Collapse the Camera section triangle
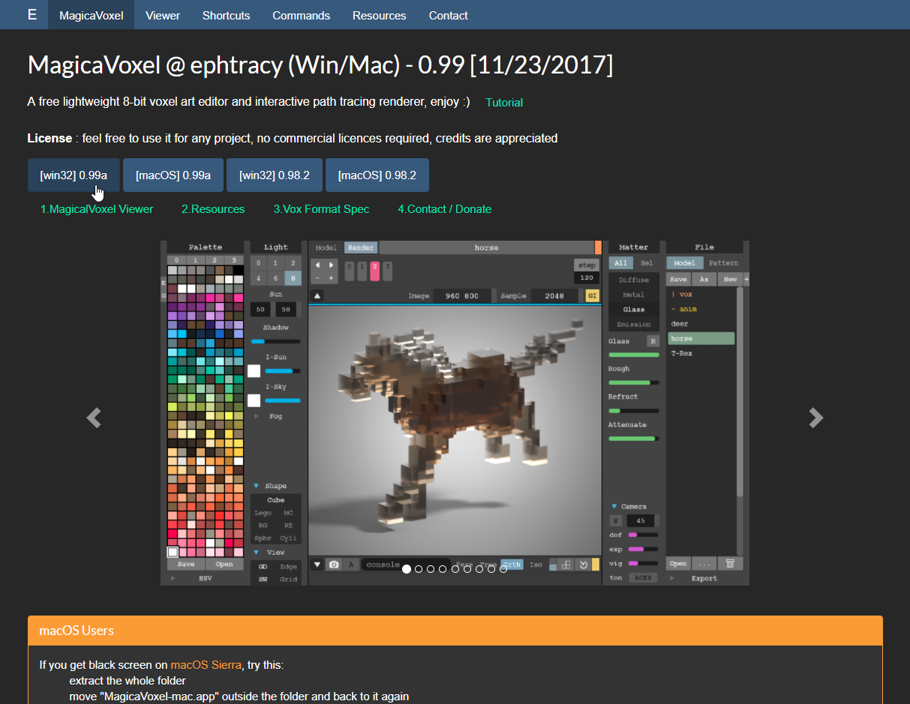This screenshot has width=910, height=704. 614,506
